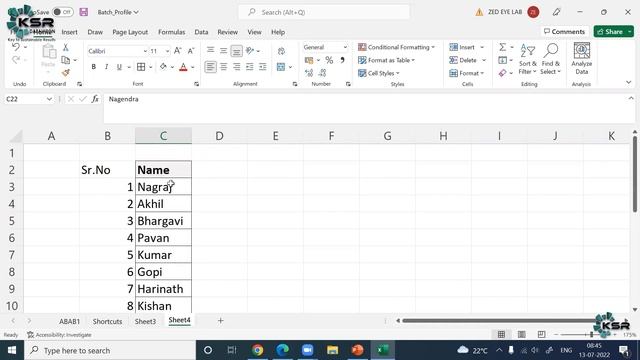Open the Page Layout ribbon tab
The width and height of the screenshot is (640, 360).
[130, 32]
